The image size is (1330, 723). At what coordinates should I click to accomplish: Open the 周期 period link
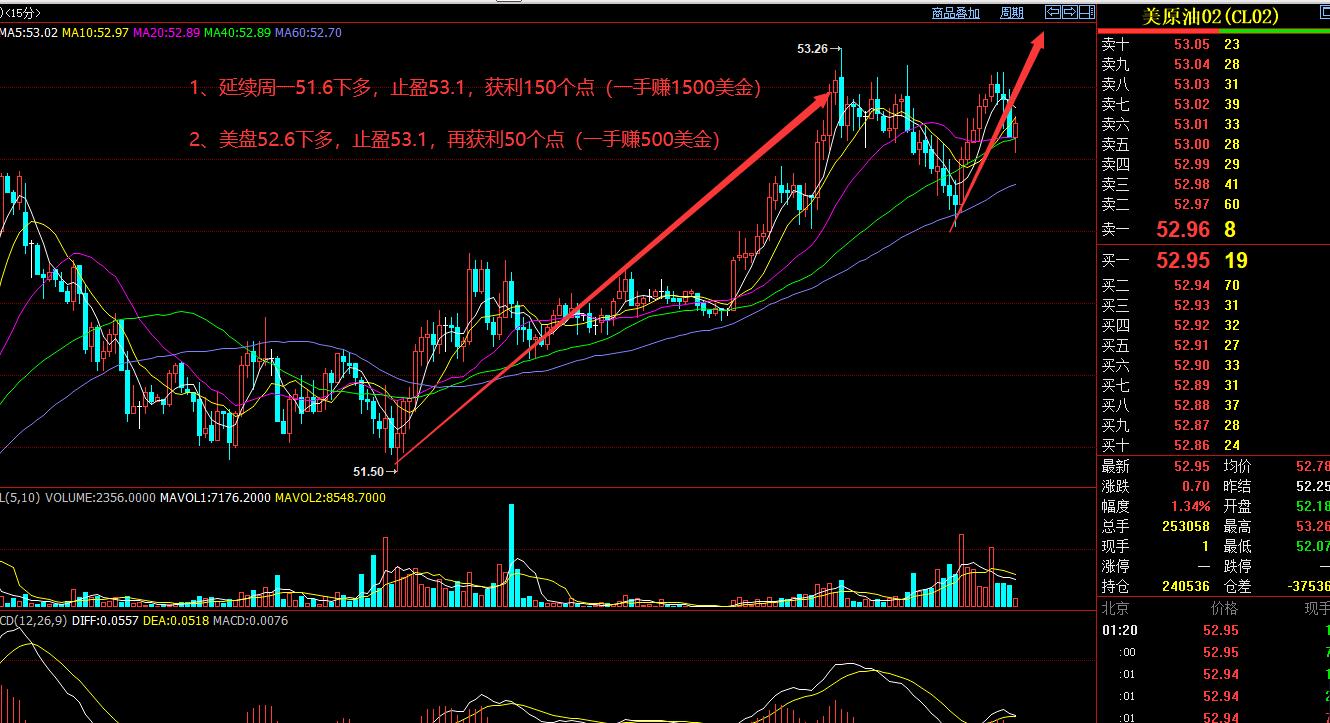point(1012,13)
